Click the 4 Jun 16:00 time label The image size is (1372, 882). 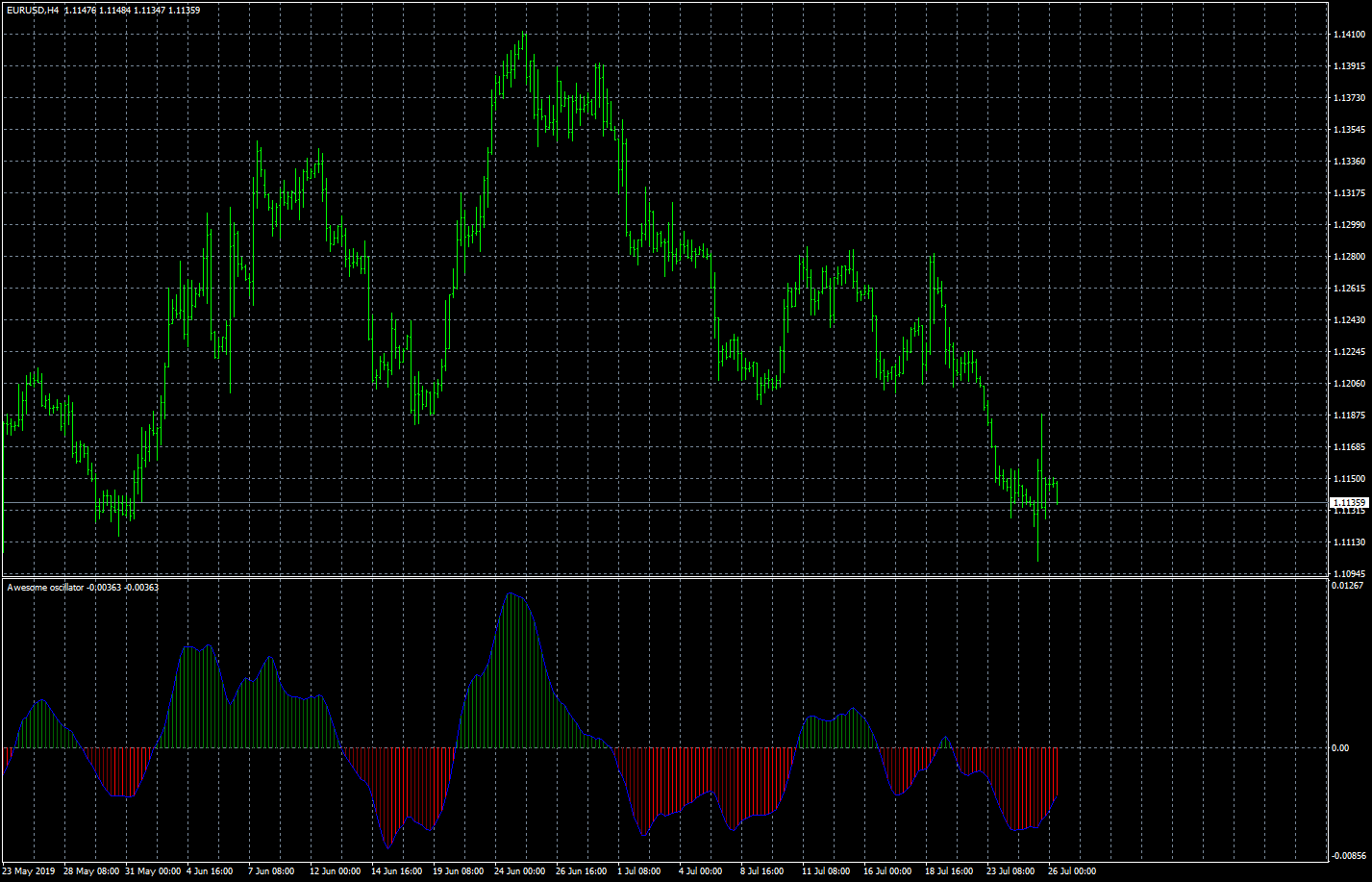pyautogui.click(x=210, y=871)
